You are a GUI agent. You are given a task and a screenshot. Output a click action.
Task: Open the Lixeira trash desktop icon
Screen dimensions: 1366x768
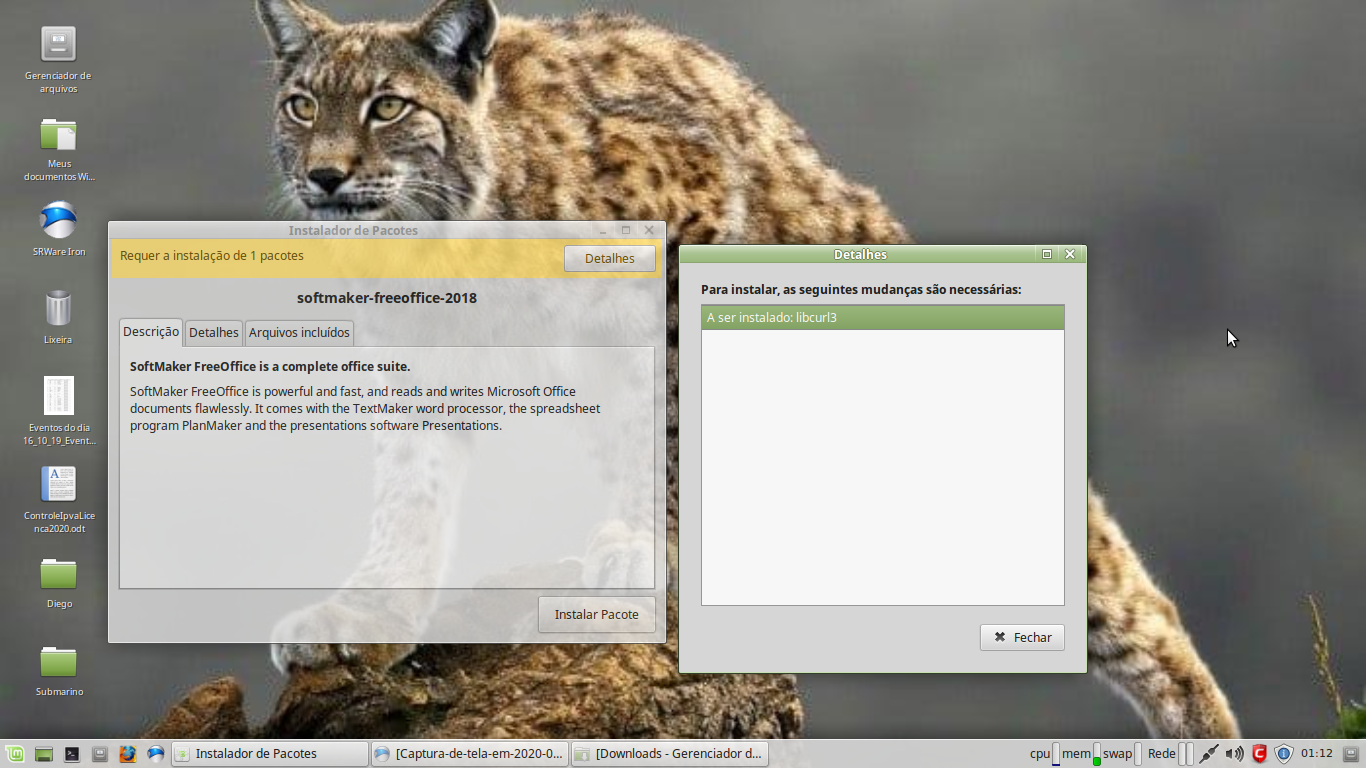coord(58,309)
